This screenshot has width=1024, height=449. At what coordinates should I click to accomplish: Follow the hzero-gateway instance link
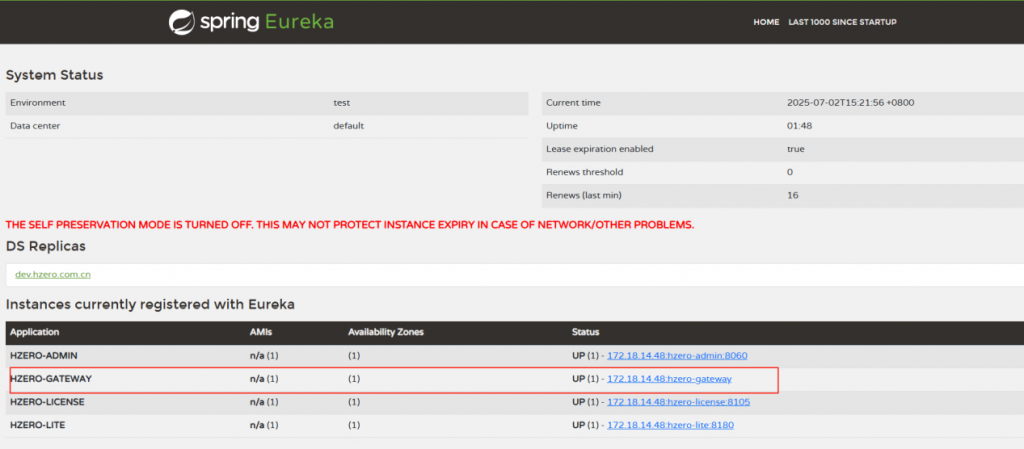[669, 379]
